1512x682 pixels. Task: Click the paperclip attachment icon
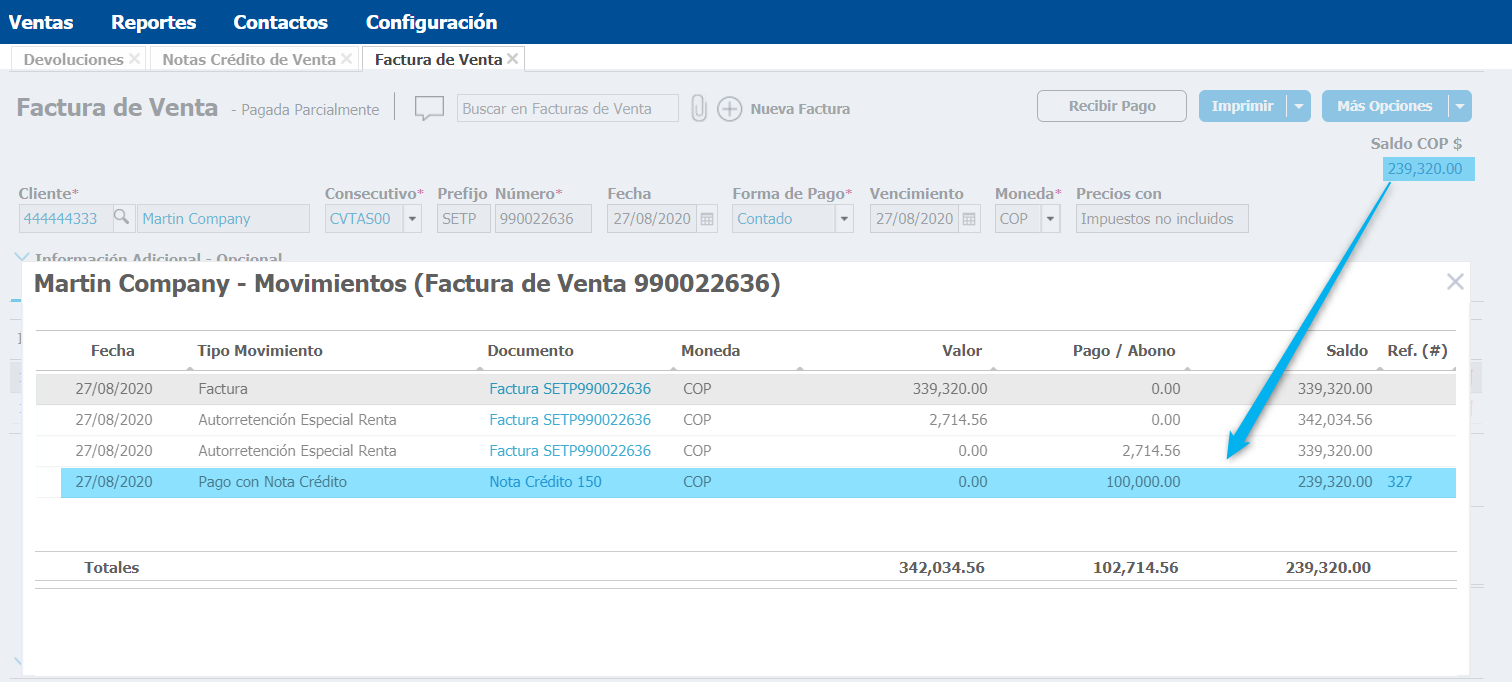[x=699, y=108]
